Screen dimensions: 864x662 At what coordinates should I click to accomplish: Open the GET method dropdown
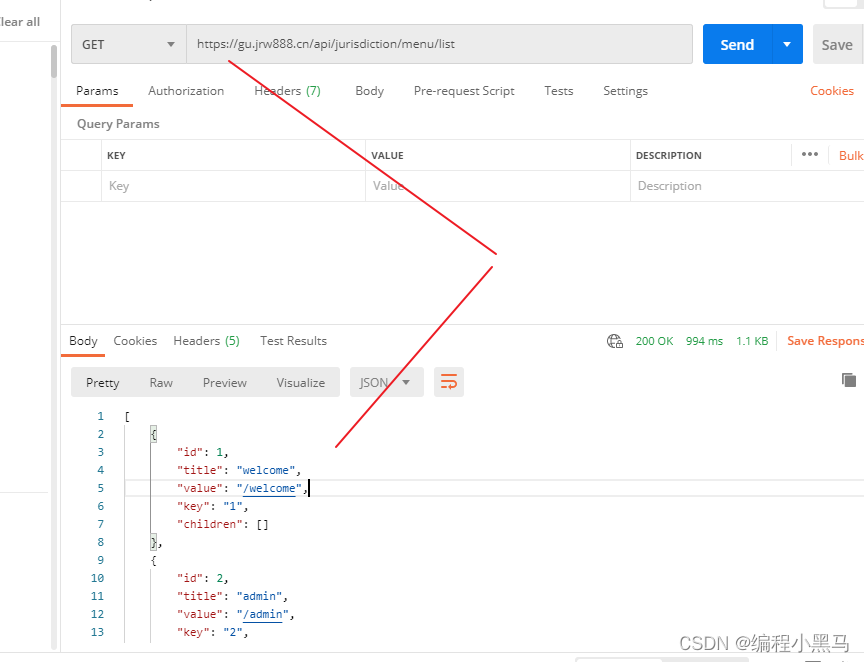pos(128,44)
